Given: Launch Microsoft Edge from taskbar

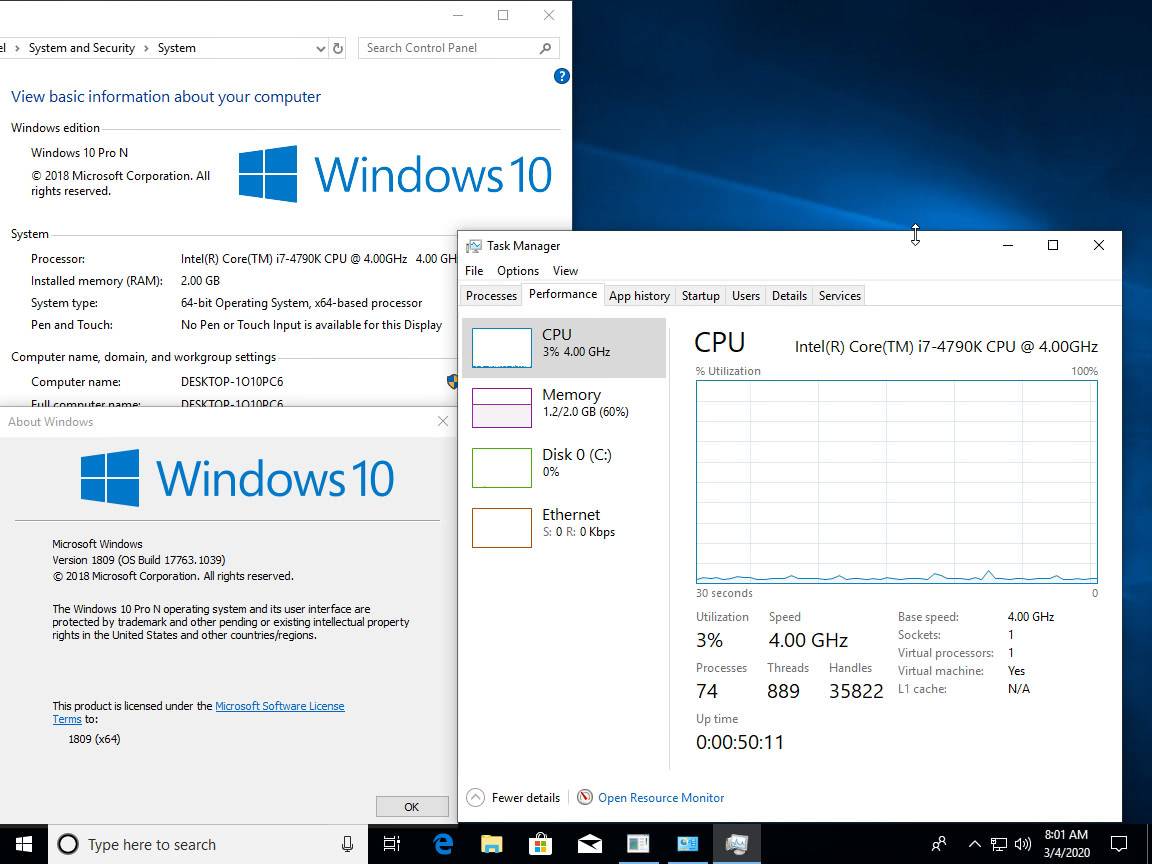Looking at the screenshot, I should coord(442,844).
